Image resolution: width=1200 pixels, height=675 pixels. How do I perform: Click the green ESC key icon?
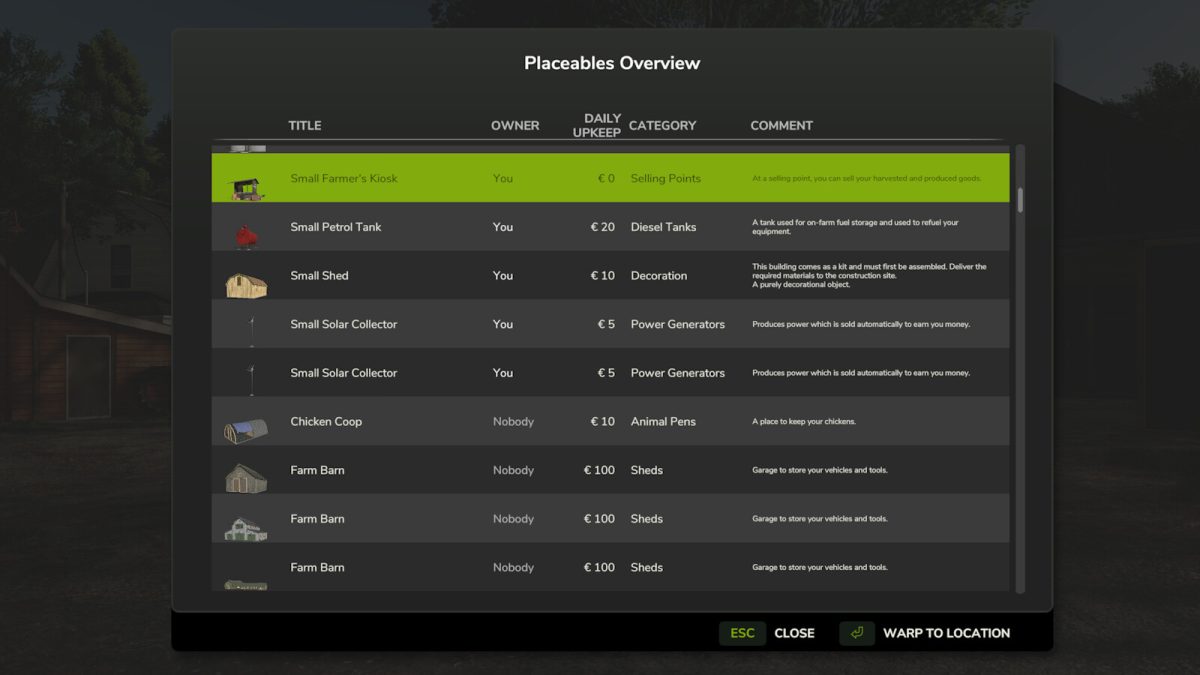coord(742,633)
